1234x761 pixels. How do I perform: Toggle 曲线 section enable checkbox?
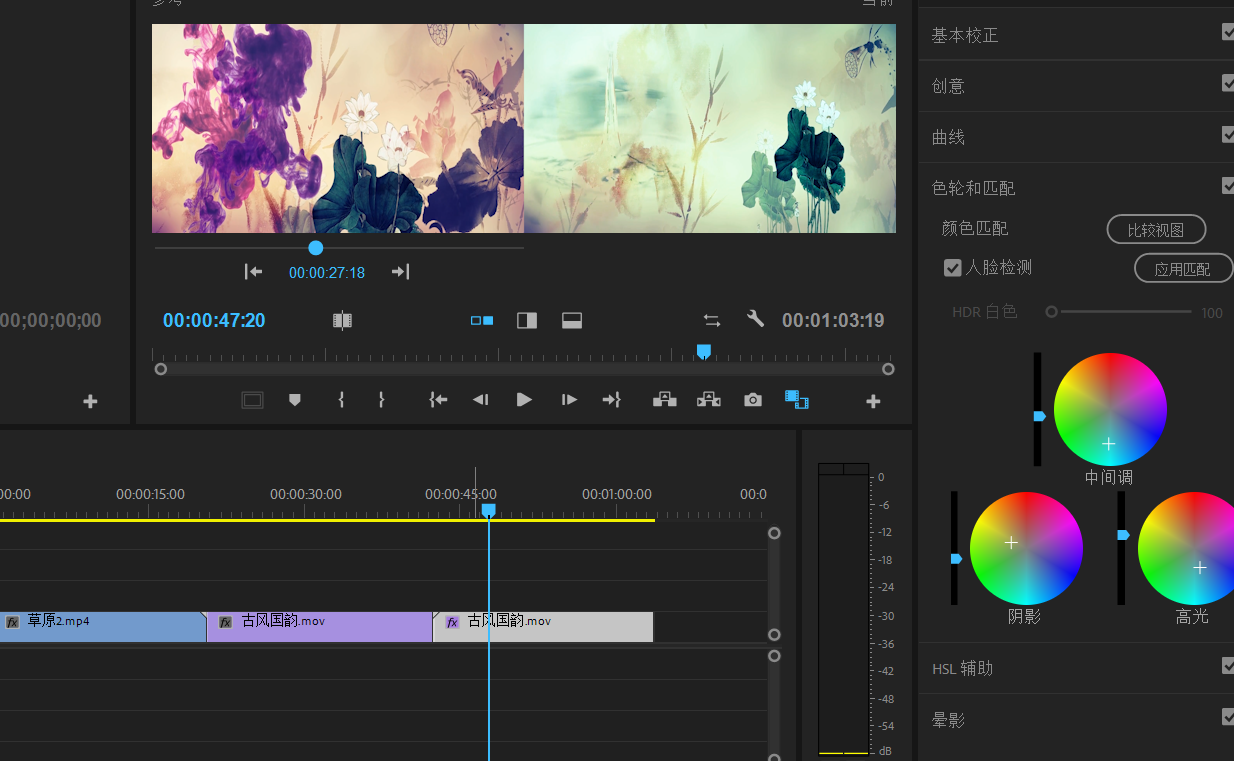coord(1228,134)
